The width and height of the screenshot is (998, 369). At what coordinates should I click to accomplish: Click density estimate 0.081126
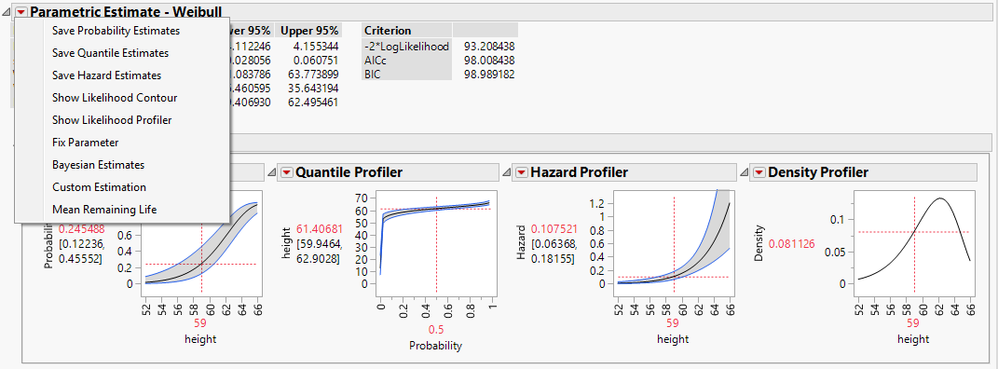(x=791, y=244)
